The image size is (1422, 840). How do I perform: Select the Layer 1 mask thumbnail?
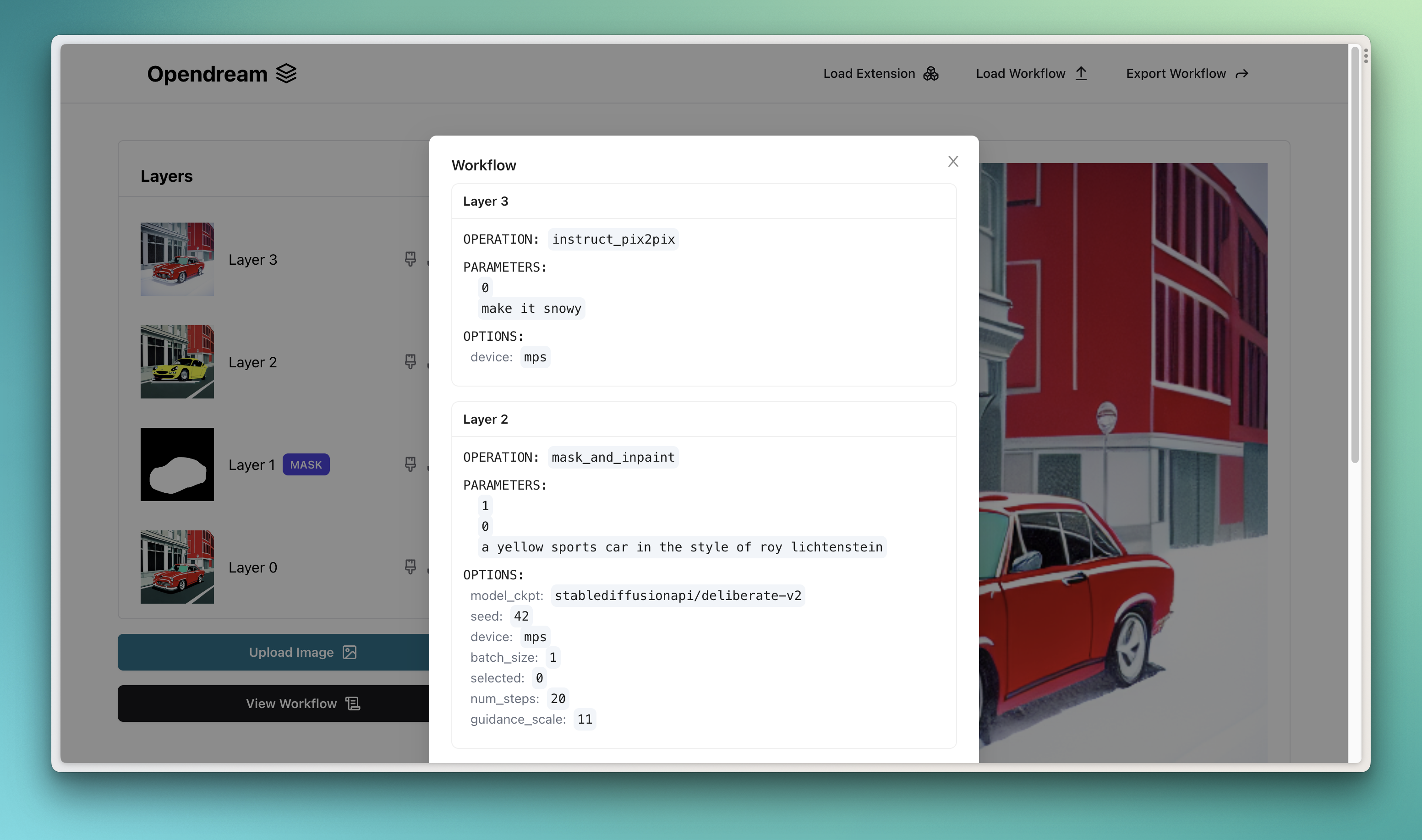(177, 464)
